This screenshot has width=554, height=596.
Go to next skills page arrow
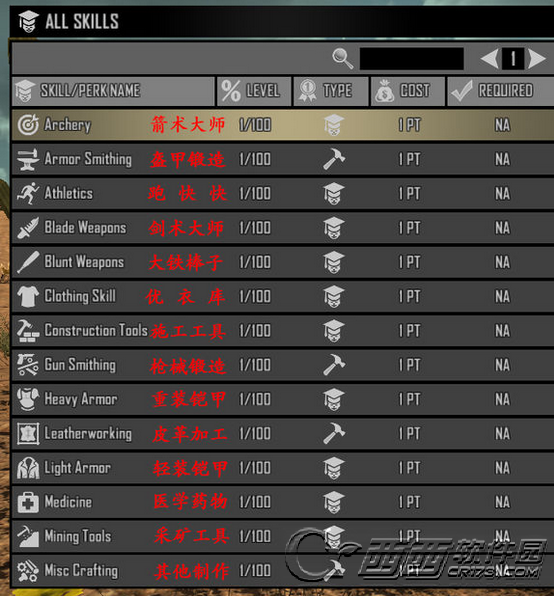[537, 59]
